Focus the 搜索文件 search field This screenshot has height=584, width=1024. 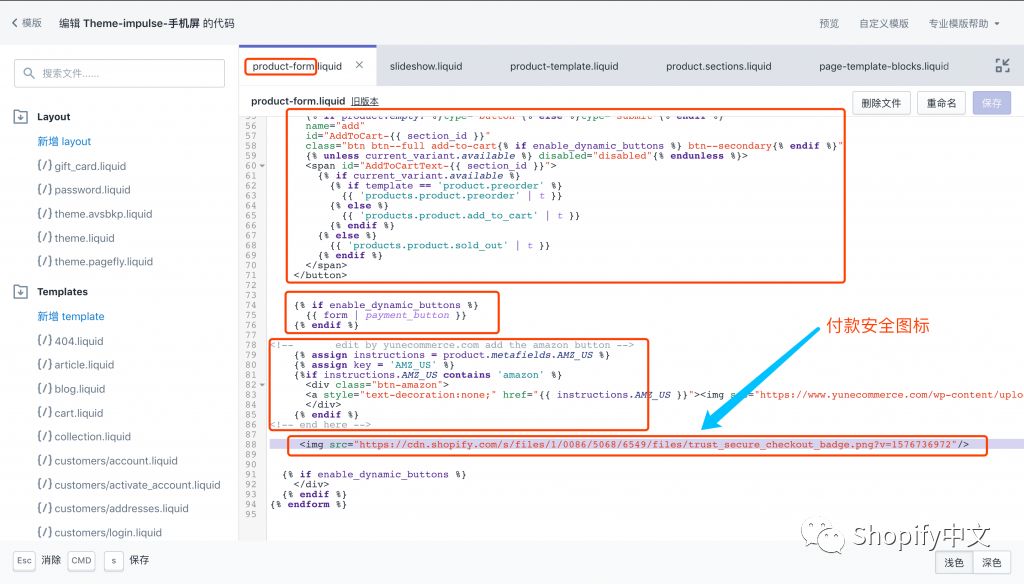[120, 73]
